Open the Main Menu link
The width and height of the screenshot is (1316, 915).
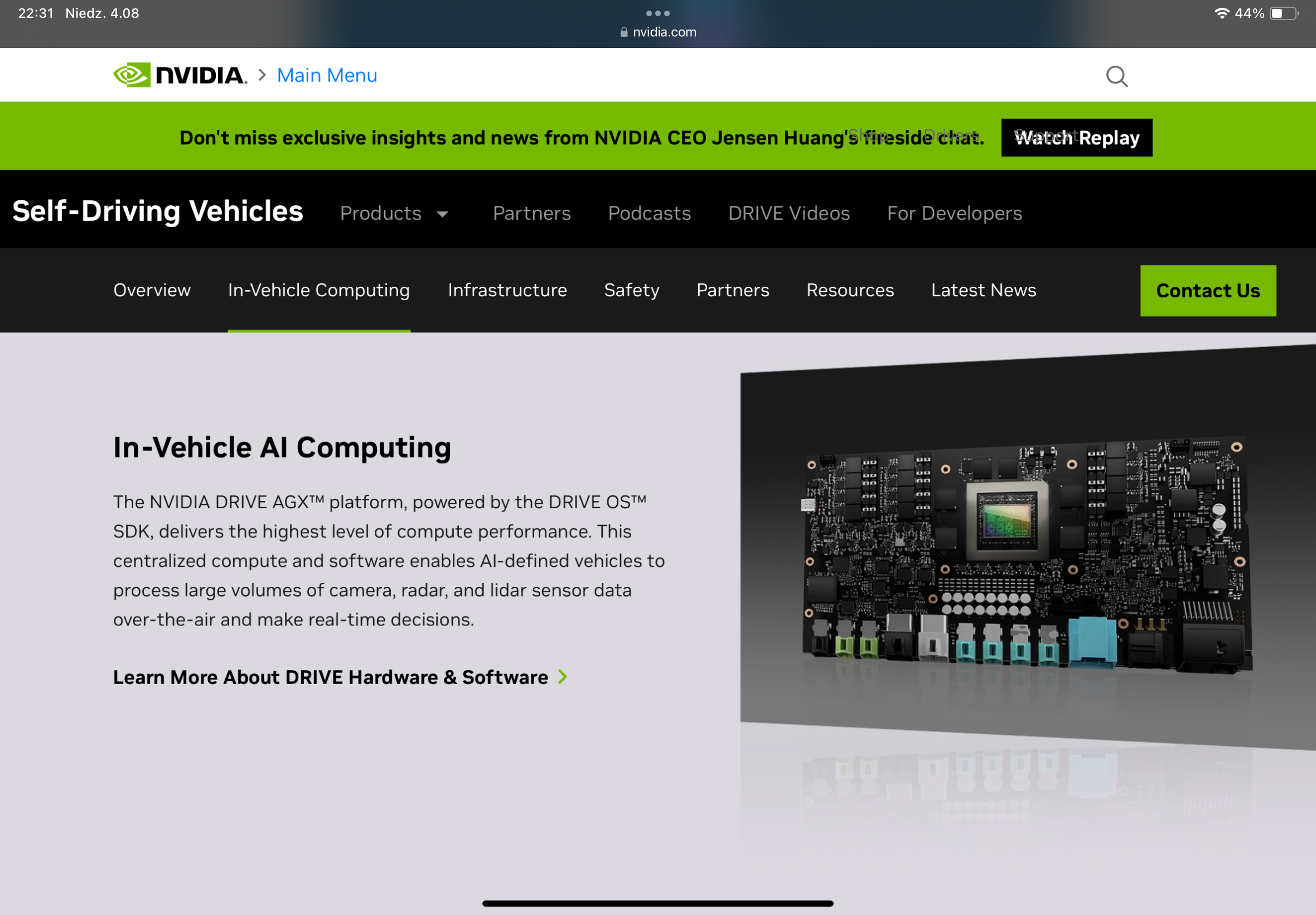click(x=327, y=75)
